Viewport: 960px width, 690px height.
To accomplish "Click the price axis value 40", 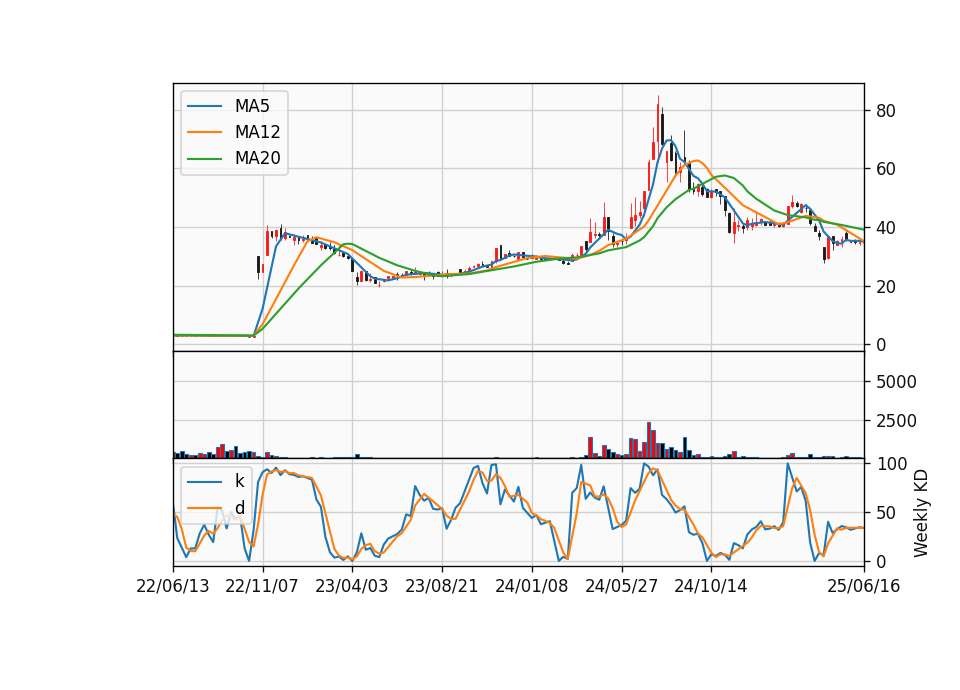I will click(885, 228).
